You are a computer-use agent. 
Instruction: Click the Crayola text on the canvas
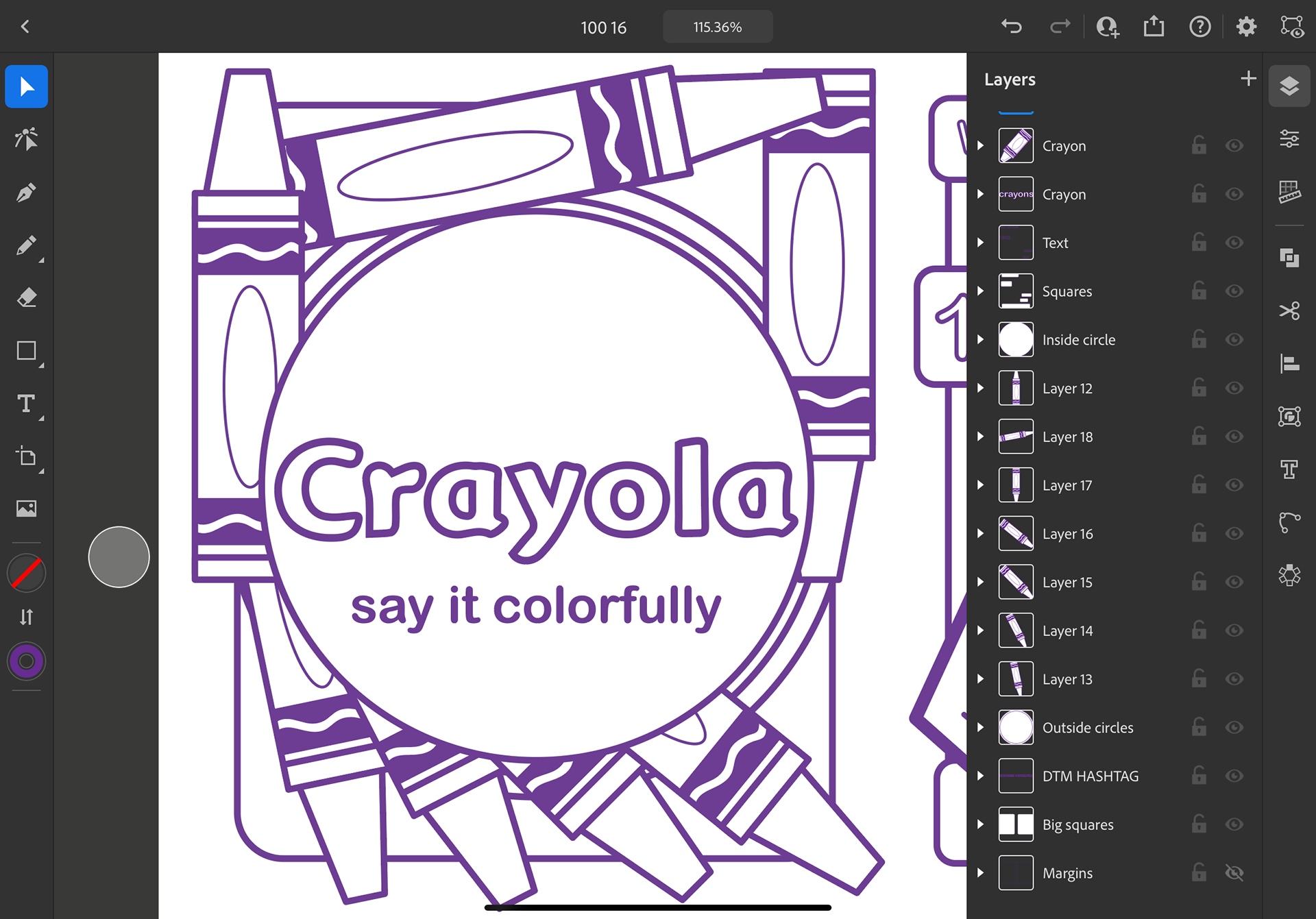pyautogui.click(x=537, y=499)
